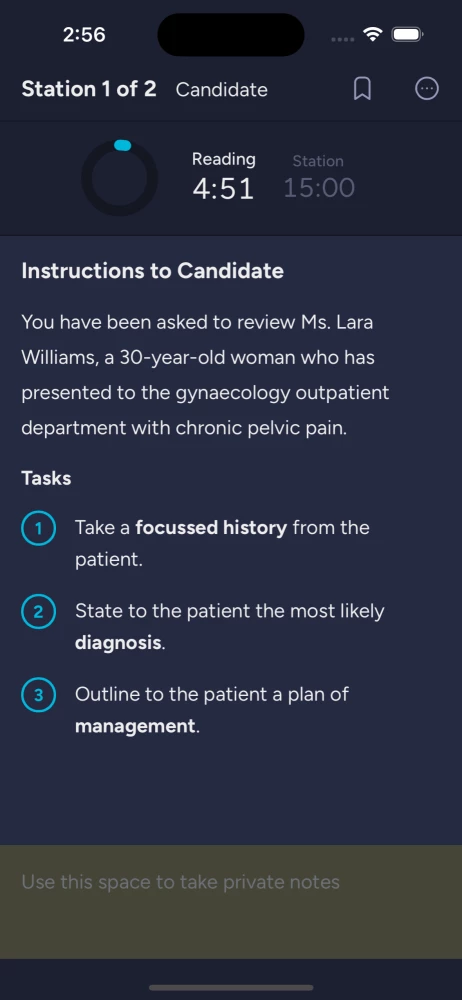Tap the battery status icon
The width and height of the screenshot is (462, 1000).
coord(407,34)
